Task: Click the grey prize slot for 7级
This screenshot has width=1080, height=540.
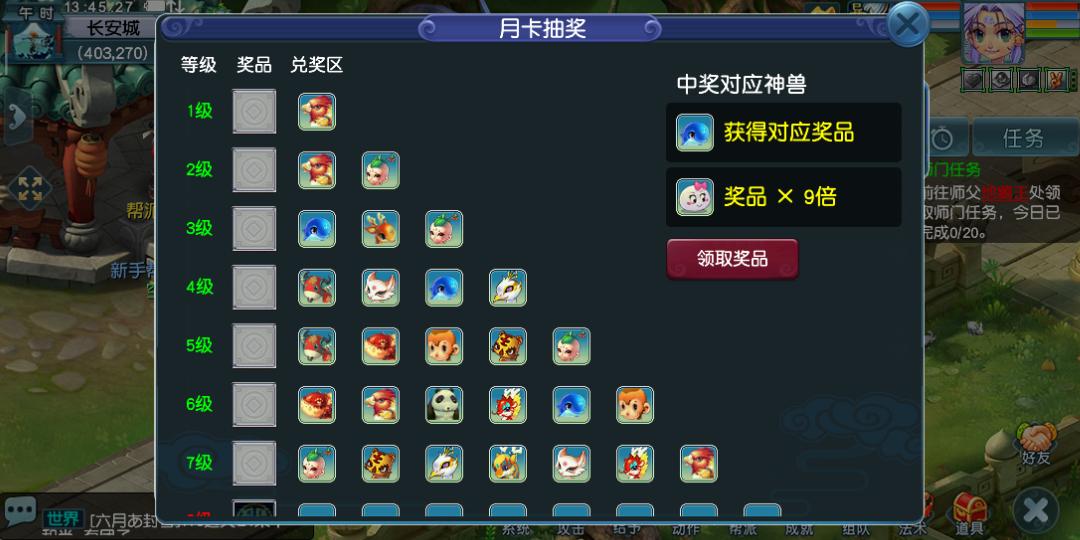Action: pos(254,463)
